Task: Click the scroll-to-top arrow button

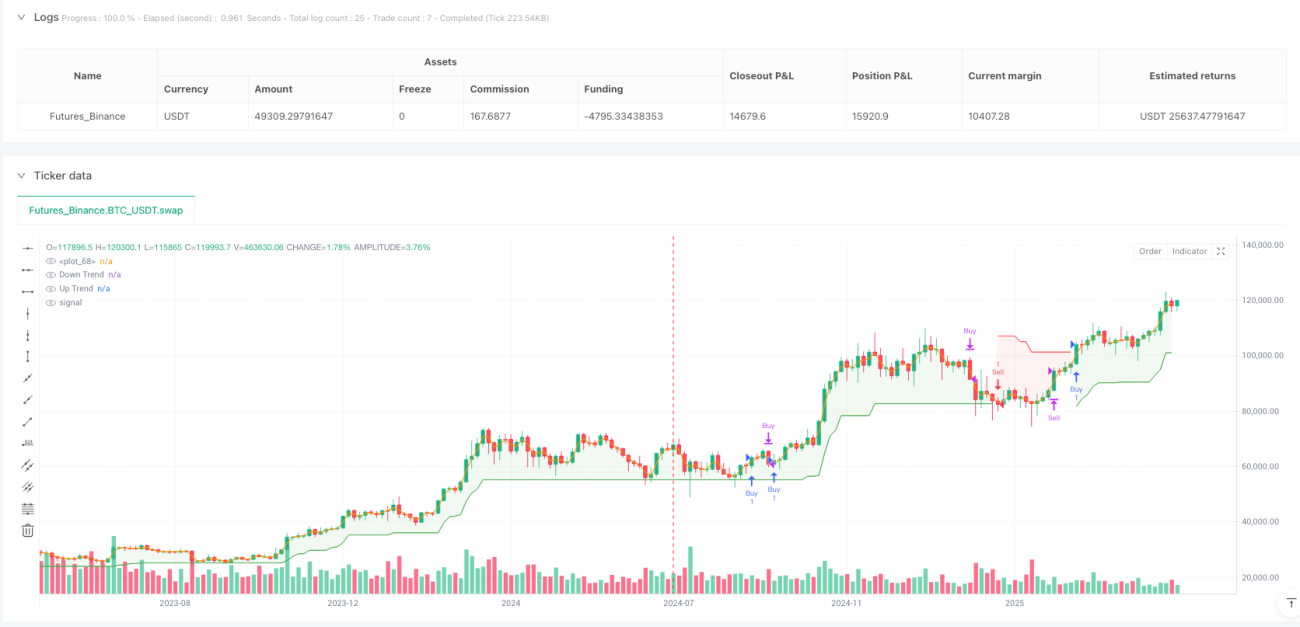Action: pos(1287,605)
